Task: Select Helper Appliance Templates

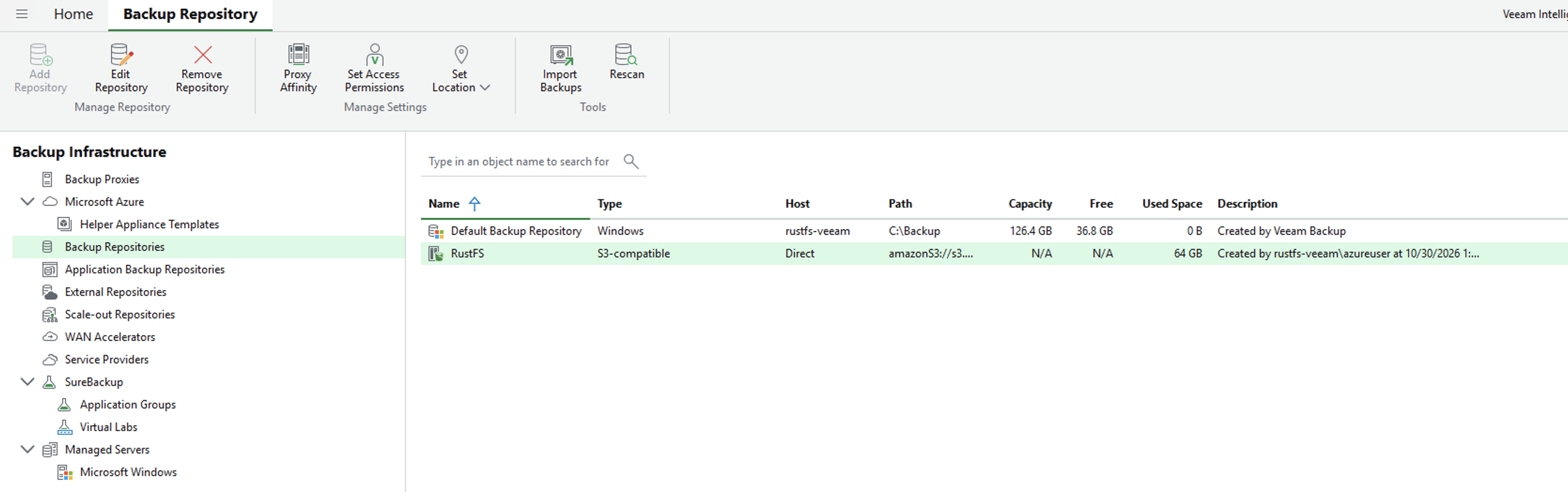Action: click(149, 224)
